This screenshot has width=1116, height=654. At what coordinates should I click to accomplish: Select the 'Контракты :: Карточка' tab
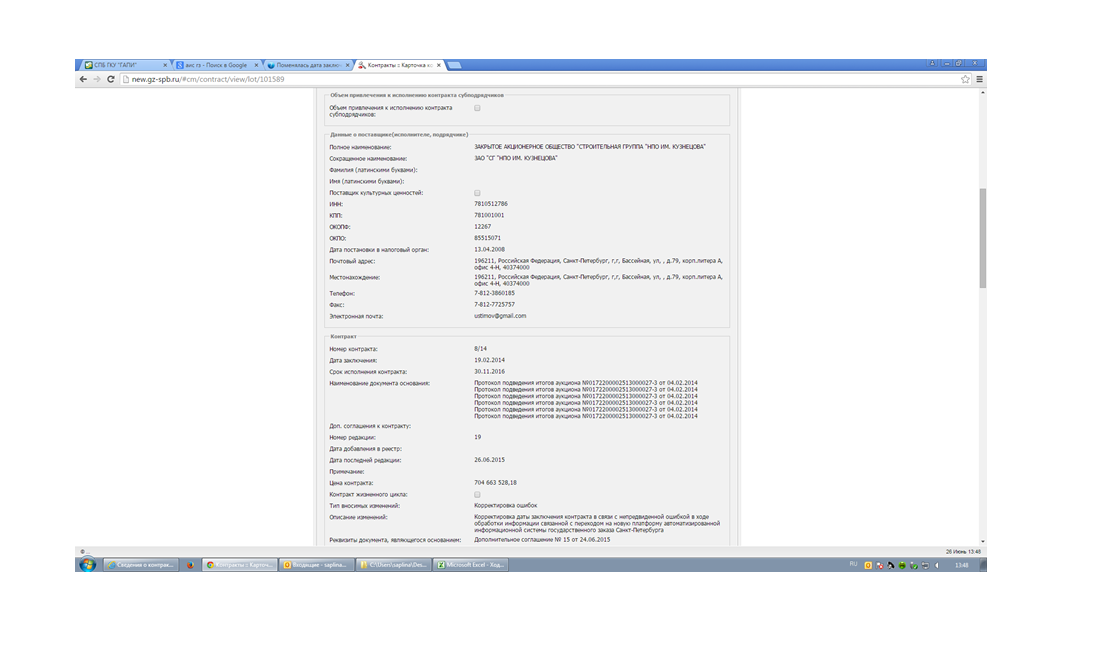pyautogui.click(x=399, y=65)
